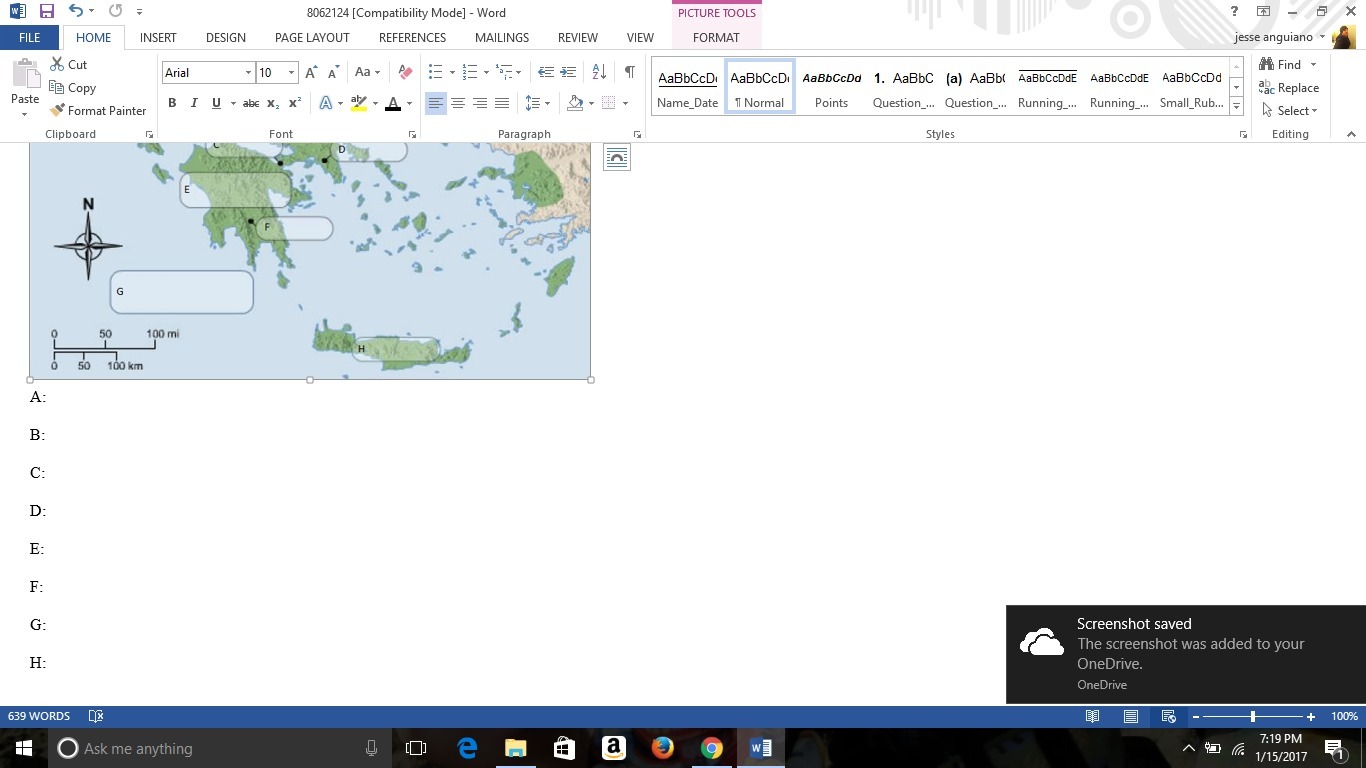1366x768 pixels.
Task: Click the zoom slider in status bar
Action: (x=1253, y=716)
